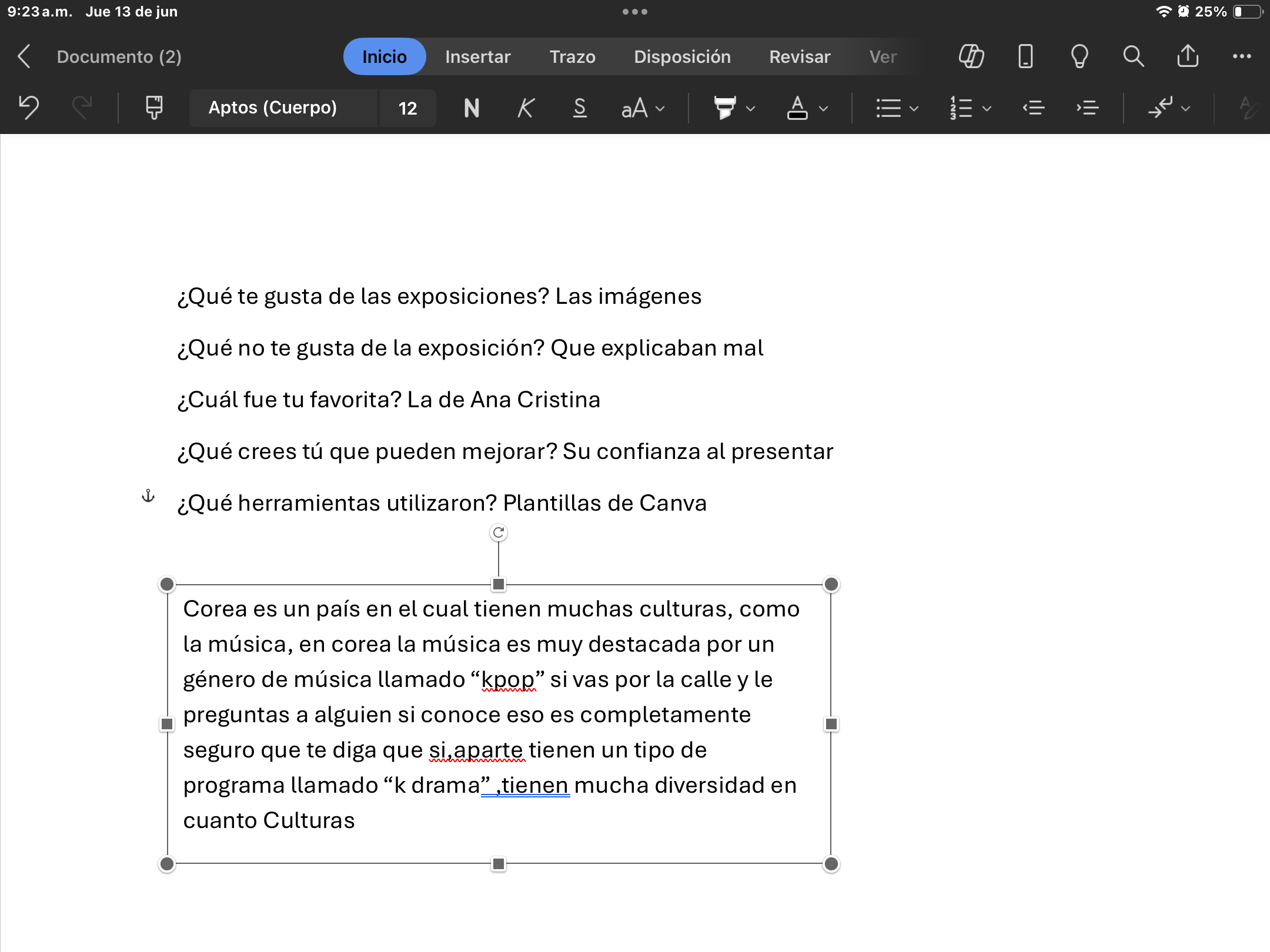
Task: Tap the text box rotation handle
Action: click(499, 533)
